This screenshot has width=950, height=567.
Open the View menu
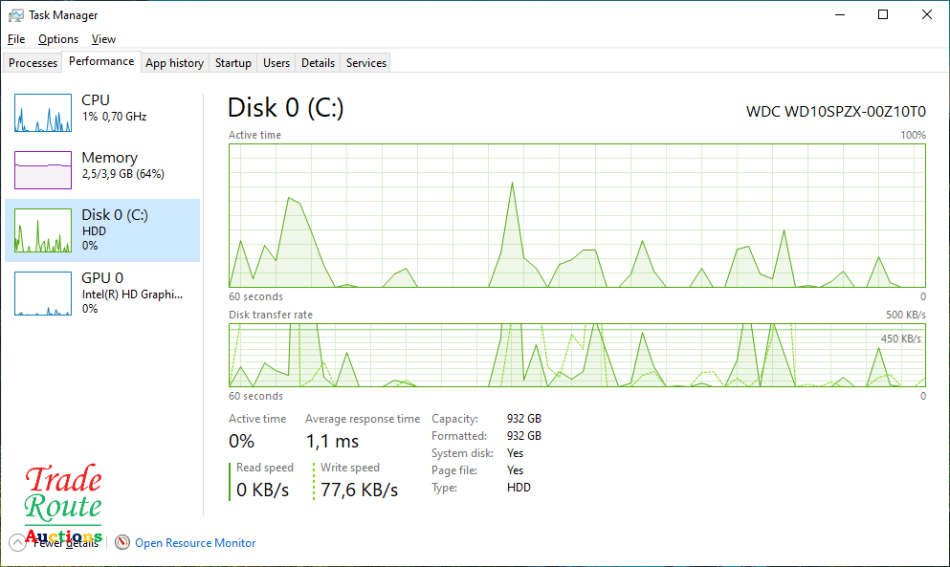[x=103, y=39]
